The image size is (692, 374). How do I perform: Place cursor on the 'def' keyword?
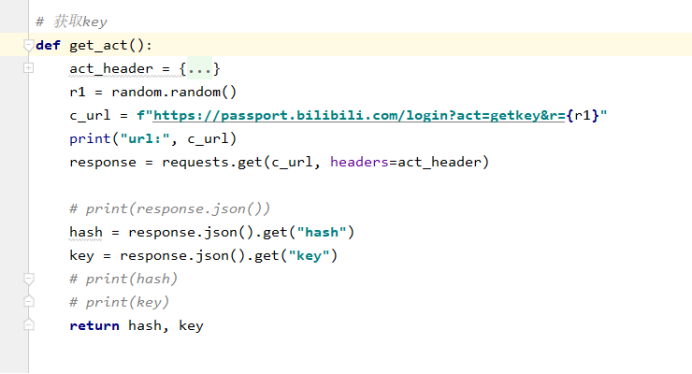pos(48,45)
